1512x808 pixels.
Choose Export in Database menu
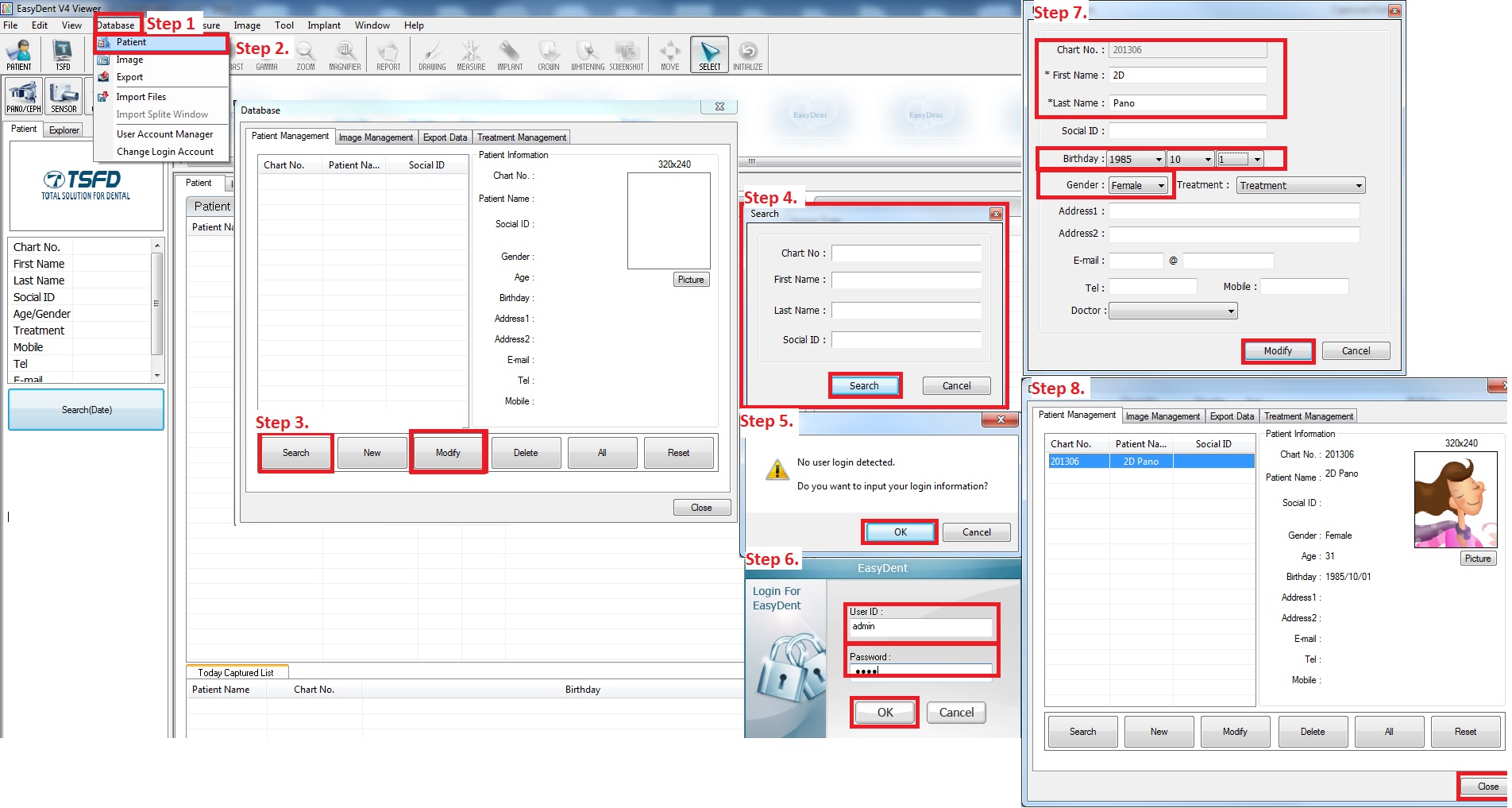tap(161, 77)
